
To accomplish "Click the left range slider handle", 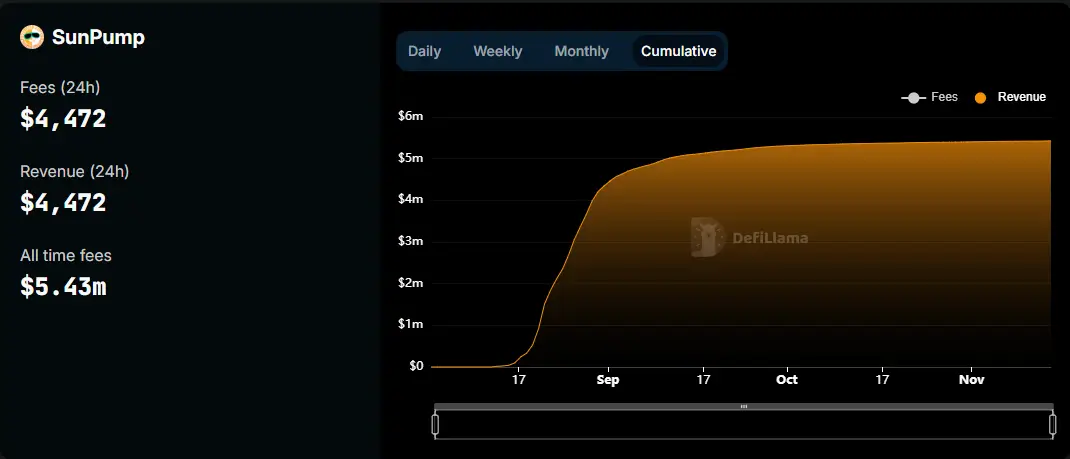I will [x=435, y=424].
